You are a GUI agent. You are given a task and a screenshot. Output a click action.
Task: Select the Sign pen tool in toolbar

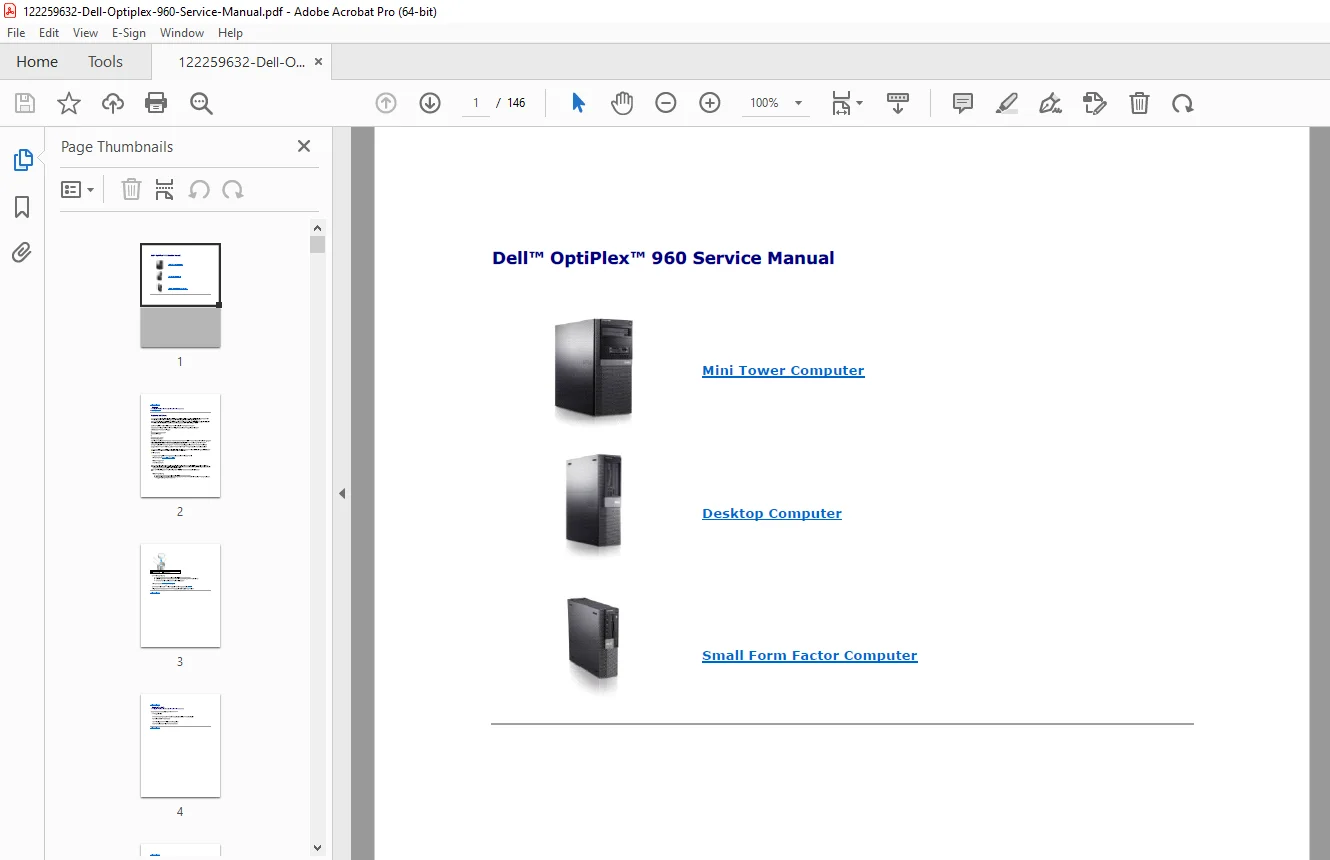(x=1051, y=103)
